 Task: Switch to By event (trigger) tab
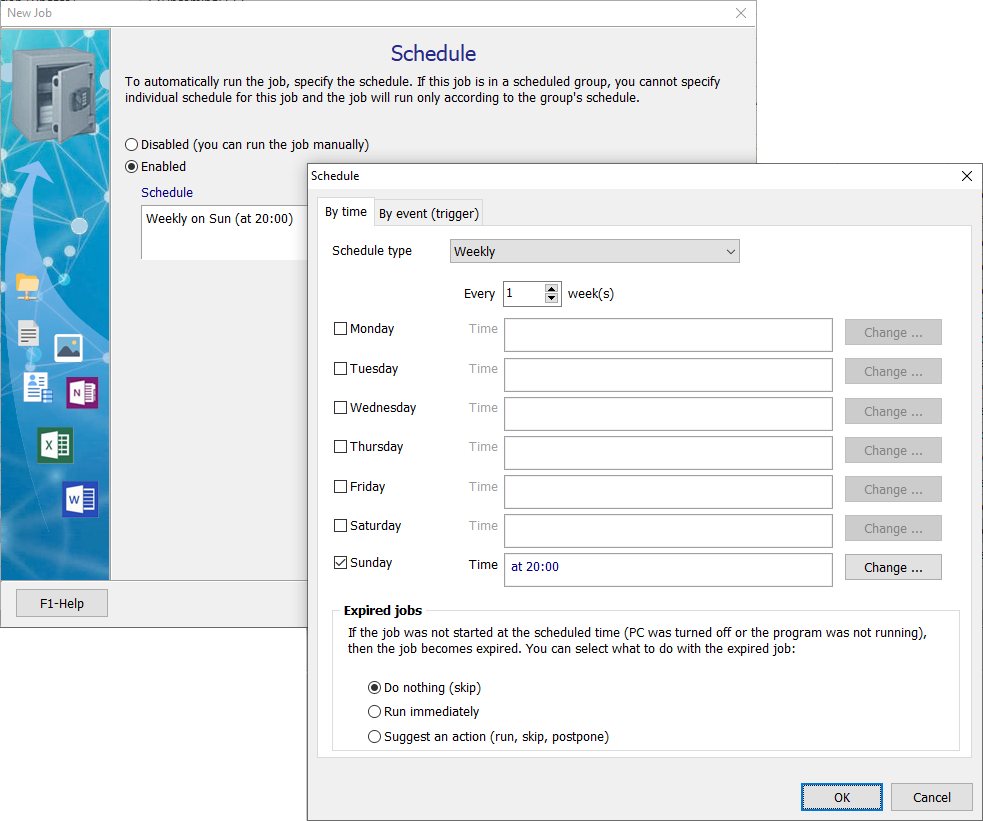[x=429, y=214]
